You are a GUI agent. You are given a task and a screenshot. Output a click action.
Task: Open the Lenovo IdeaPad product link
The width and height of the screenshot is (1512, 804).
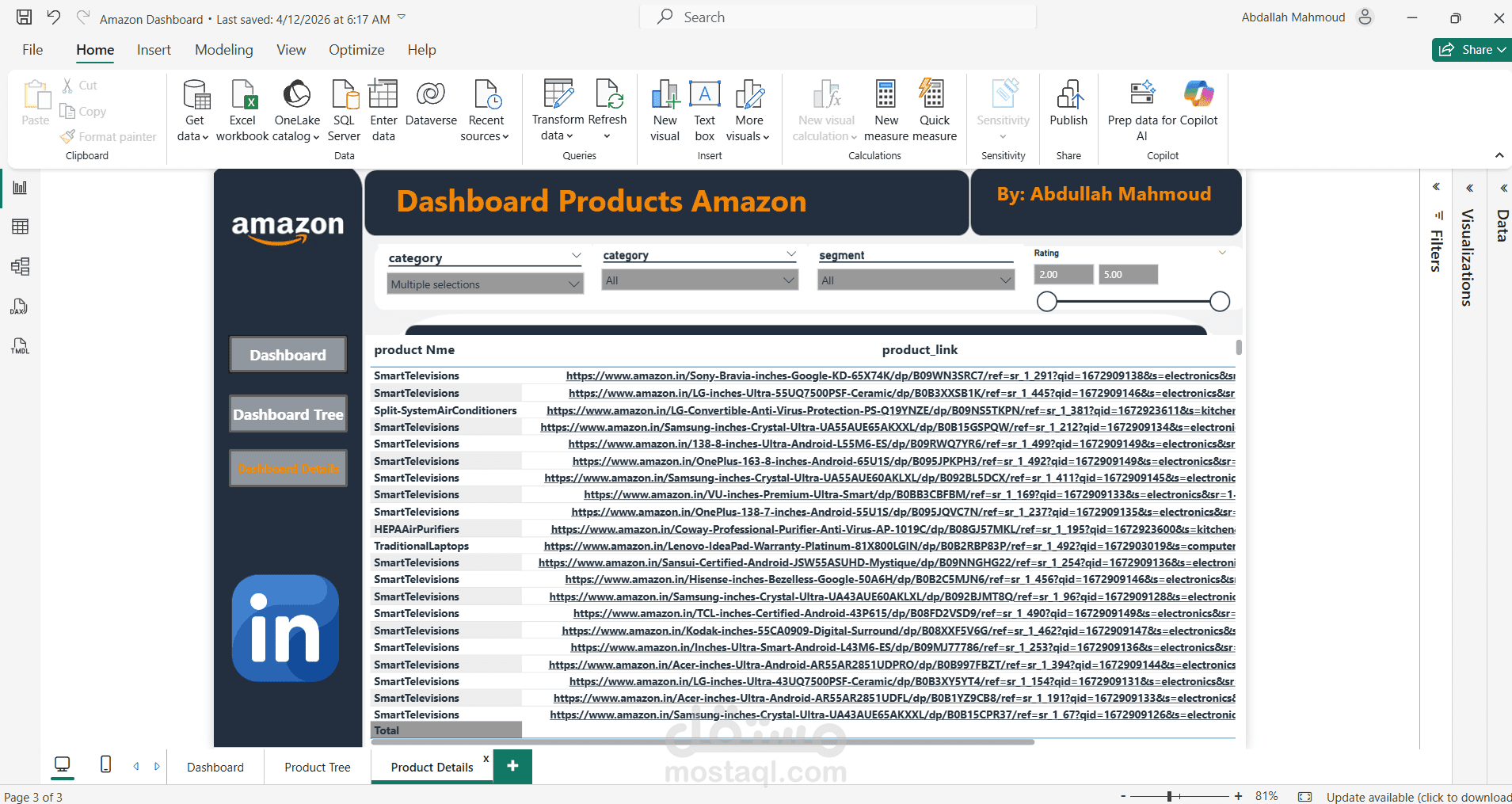coord(889,546)
